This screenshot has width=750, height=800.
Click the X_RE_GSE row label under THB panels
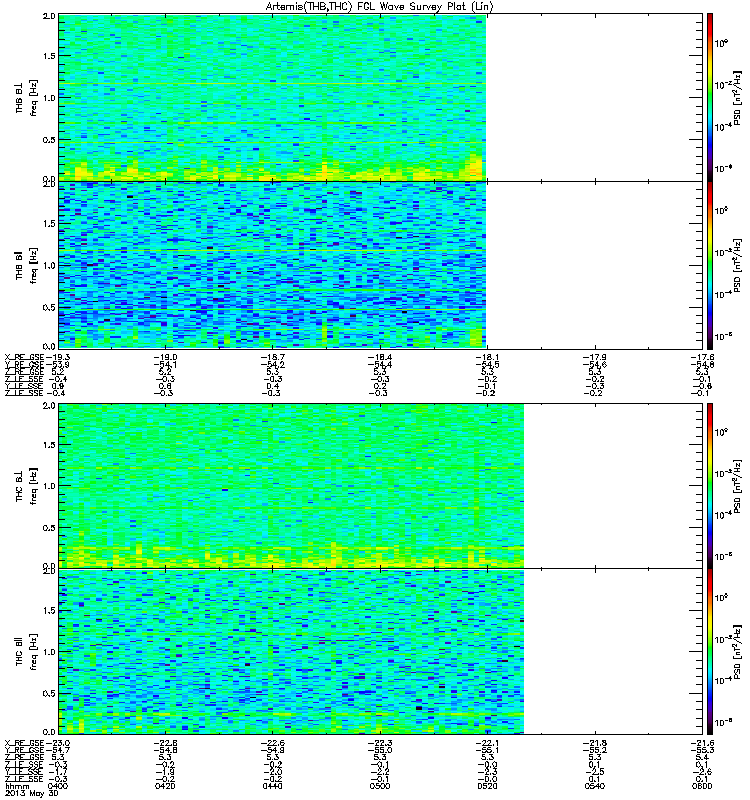point(24,357)
